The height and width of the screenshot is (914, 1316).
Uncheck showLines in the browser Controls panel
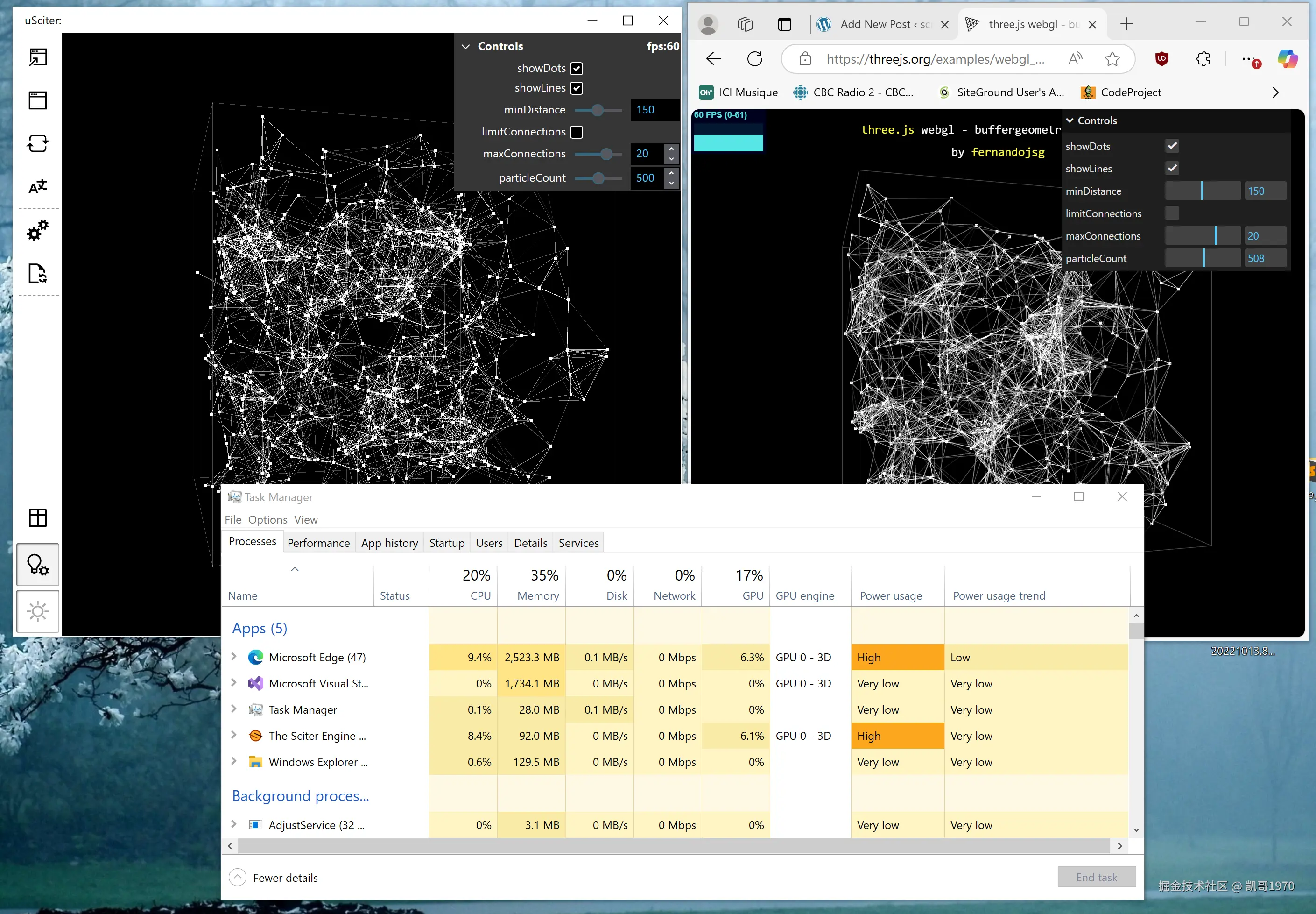(x=1172, y=168)
